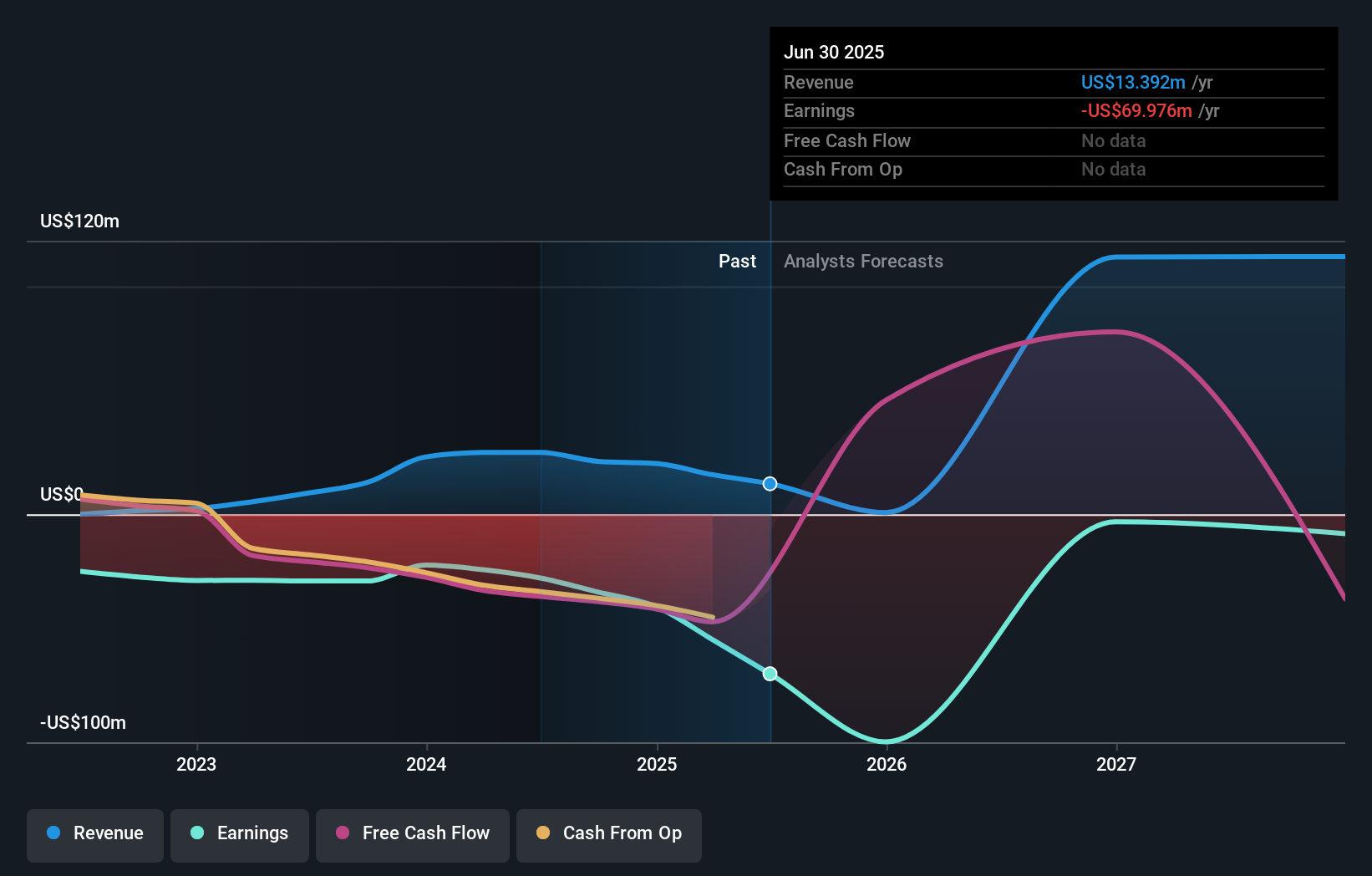Click the Free Cash Flow tooltip row label
The height and width of the screenshot is (876, 1372).
(847, 140)
